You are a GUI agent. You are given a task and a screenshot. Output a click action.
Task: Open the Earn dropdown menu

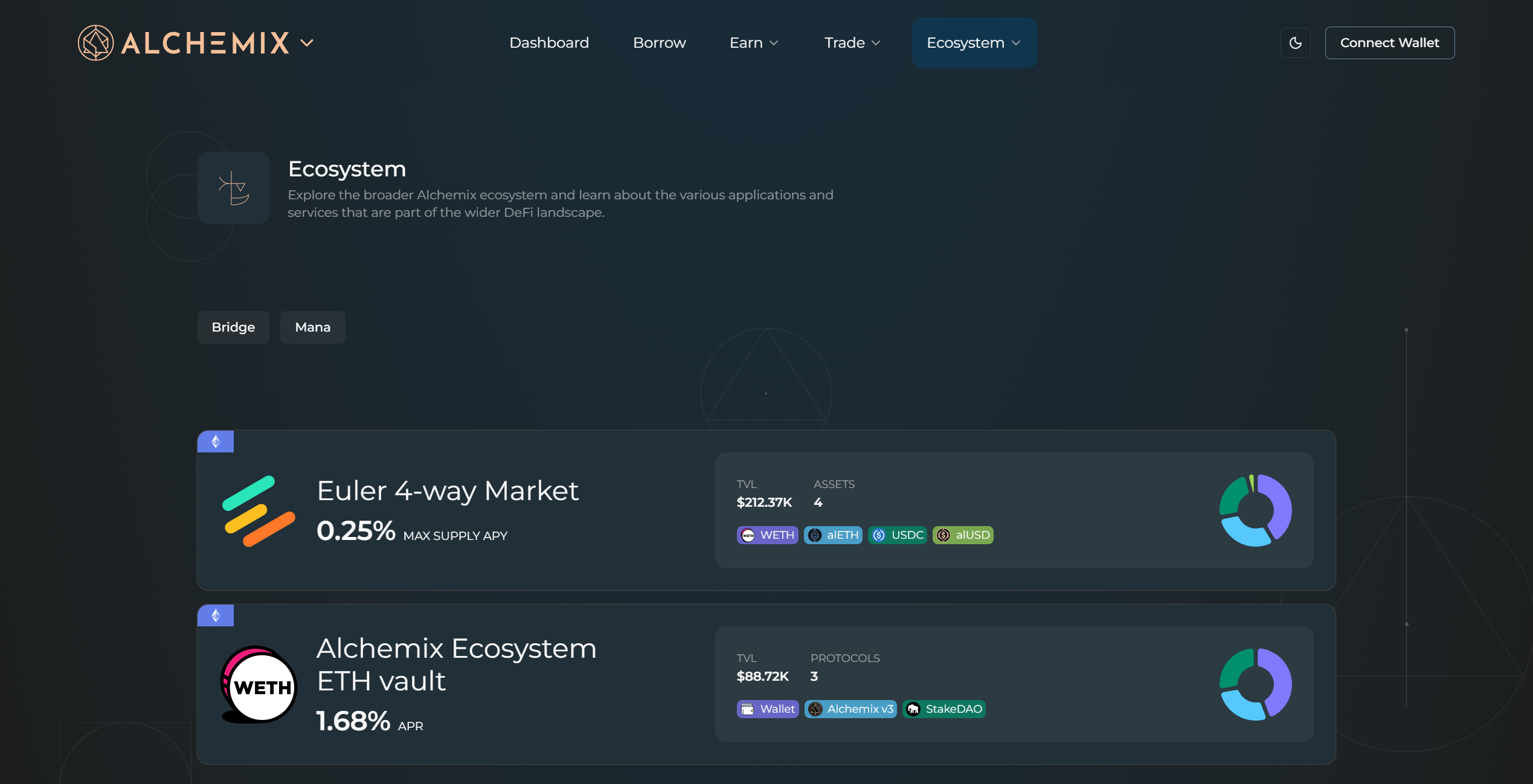pos(754,43)
